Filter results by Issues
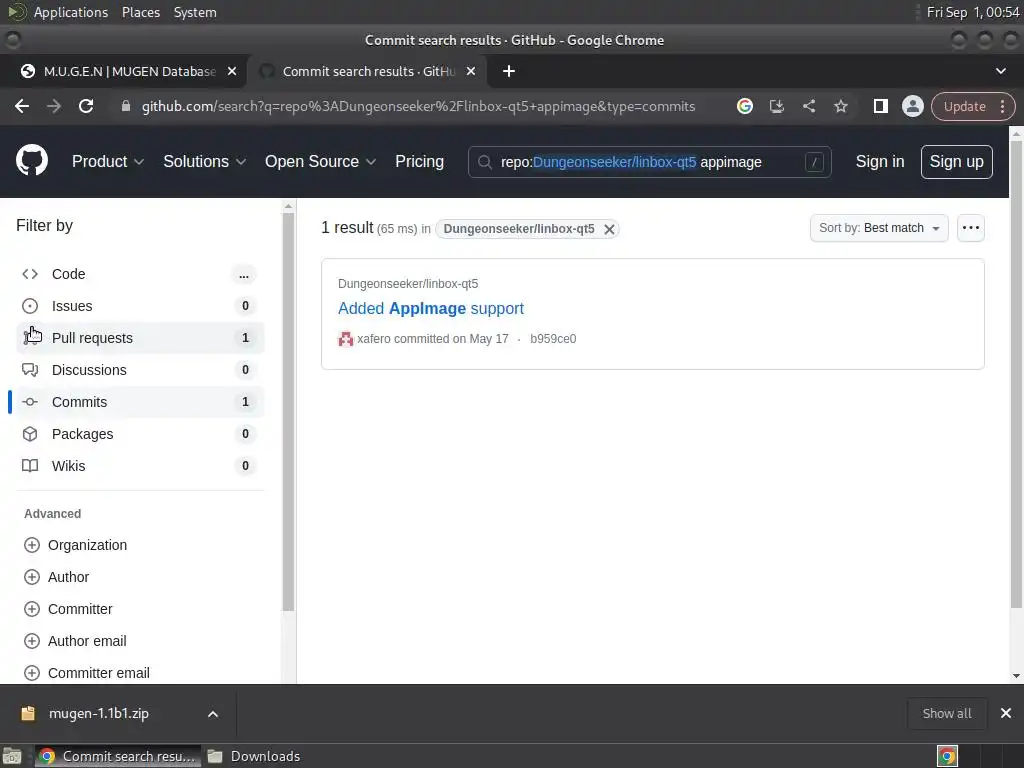Image resolution: width=1024 pixels, height=768 pixels. pyautogui.click(x=140, y=306)
